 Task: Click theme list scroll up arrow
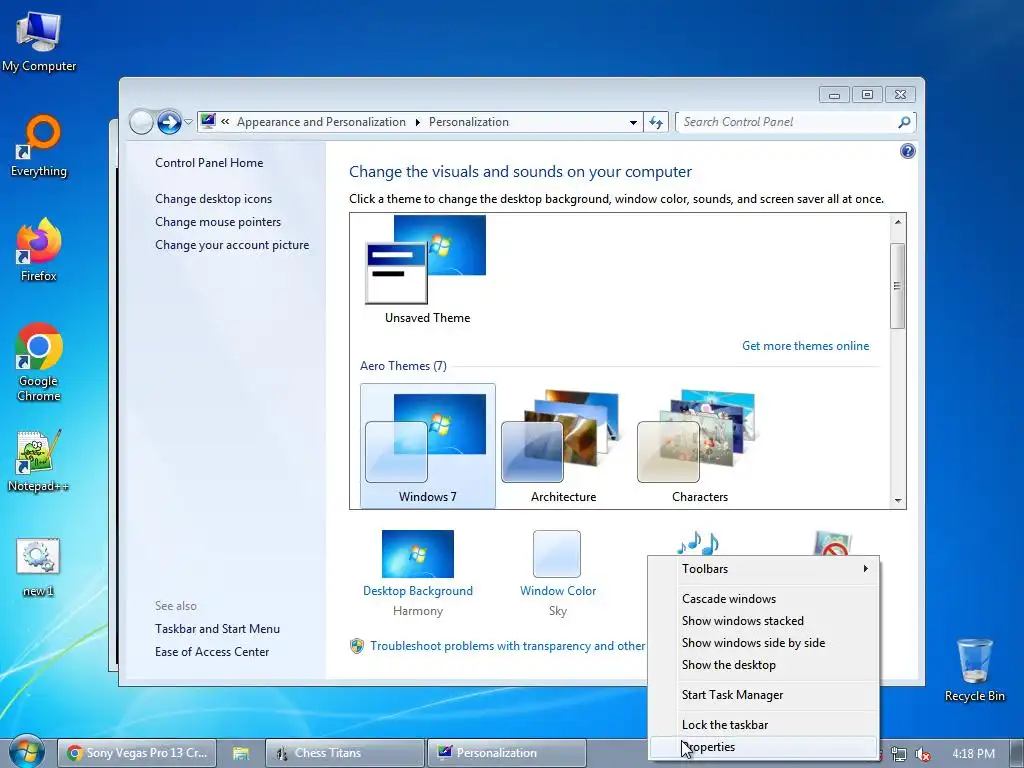[x=897, y=222]
